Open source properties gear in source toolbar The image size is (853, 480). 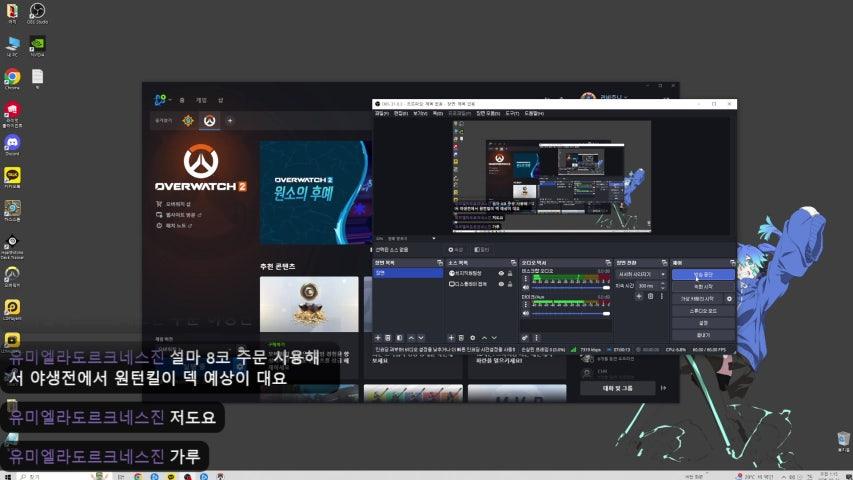[x=472, y=338]
